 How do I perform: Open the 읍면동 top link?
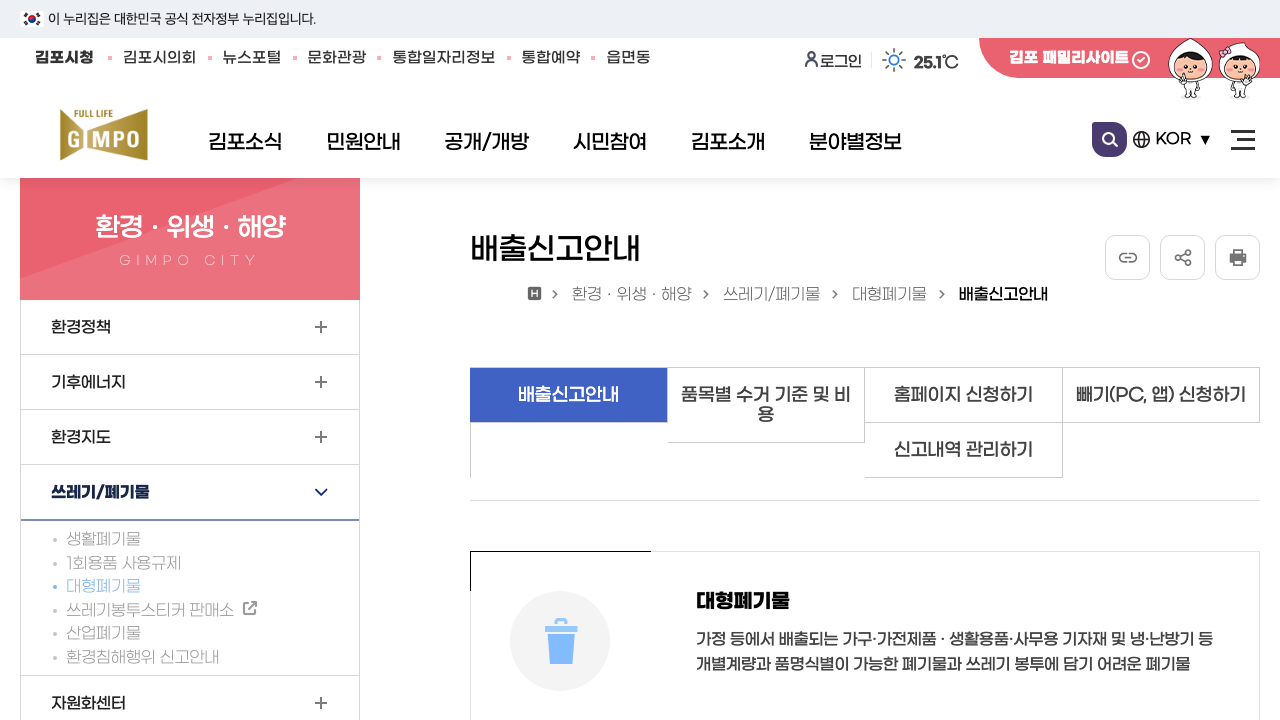[x=628, y=57]
